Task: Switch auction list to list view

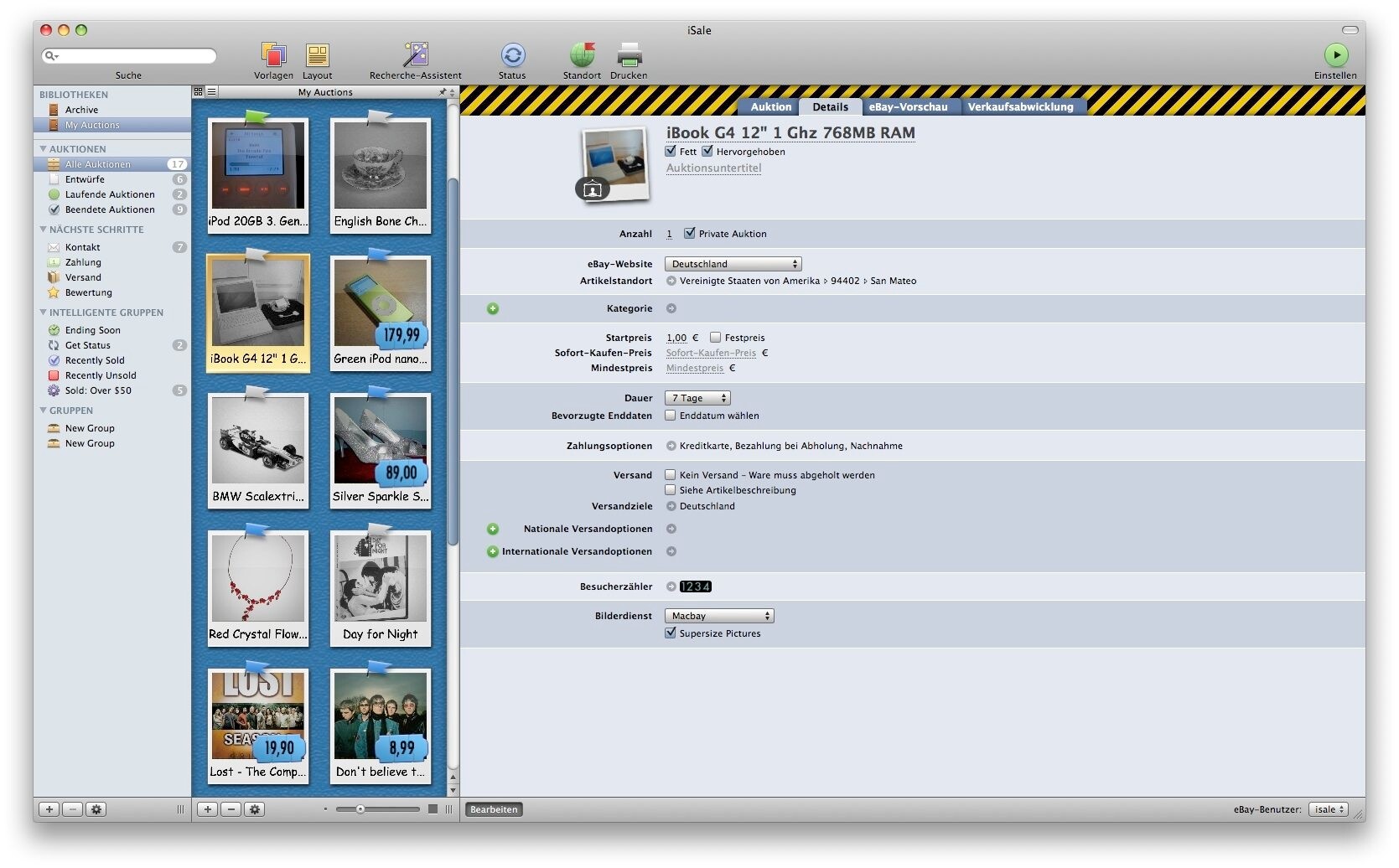Action: (x=212, y=91)
